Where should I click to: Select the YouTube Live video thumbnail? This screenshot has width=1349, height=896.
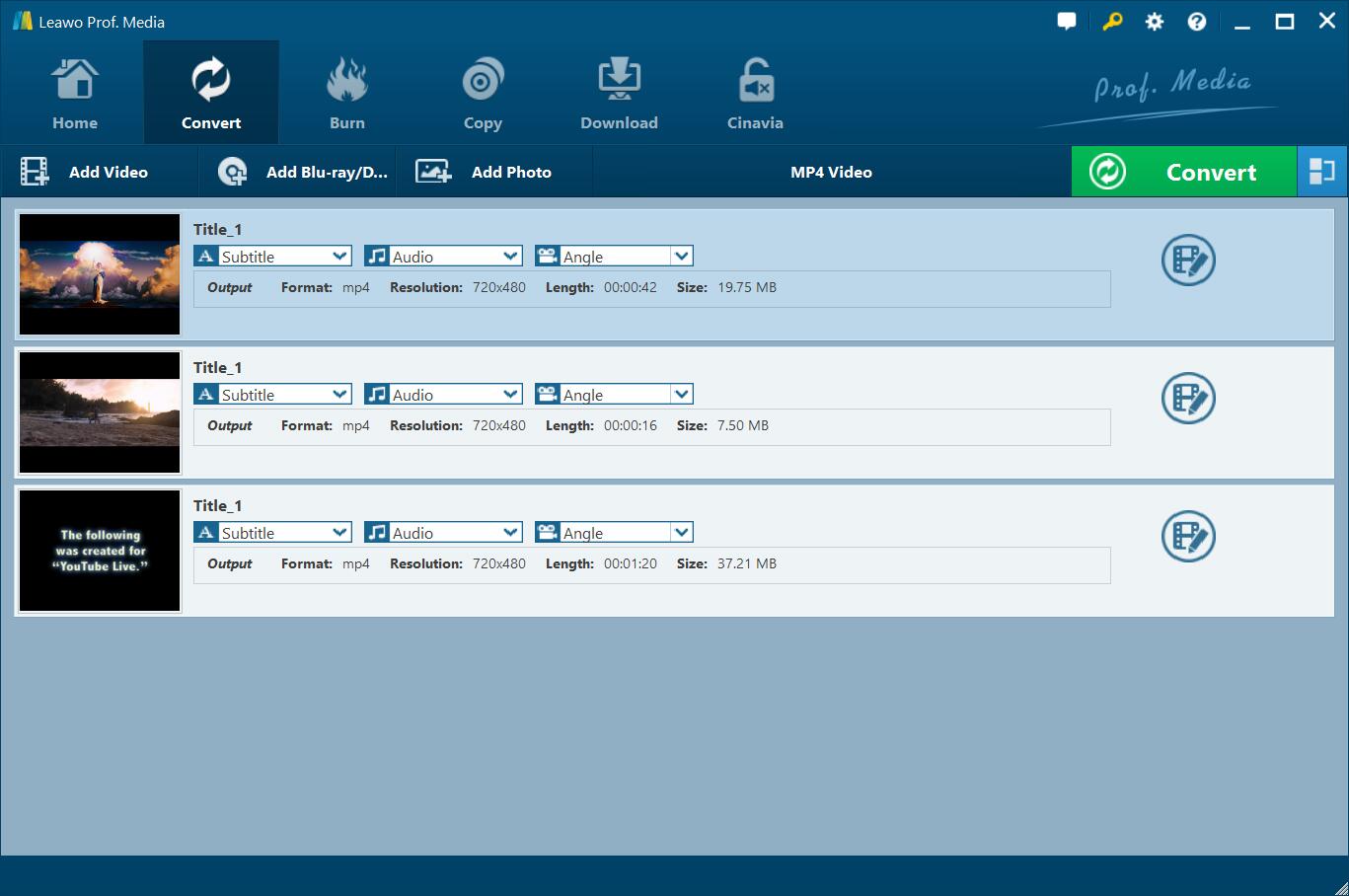[100, 551]
